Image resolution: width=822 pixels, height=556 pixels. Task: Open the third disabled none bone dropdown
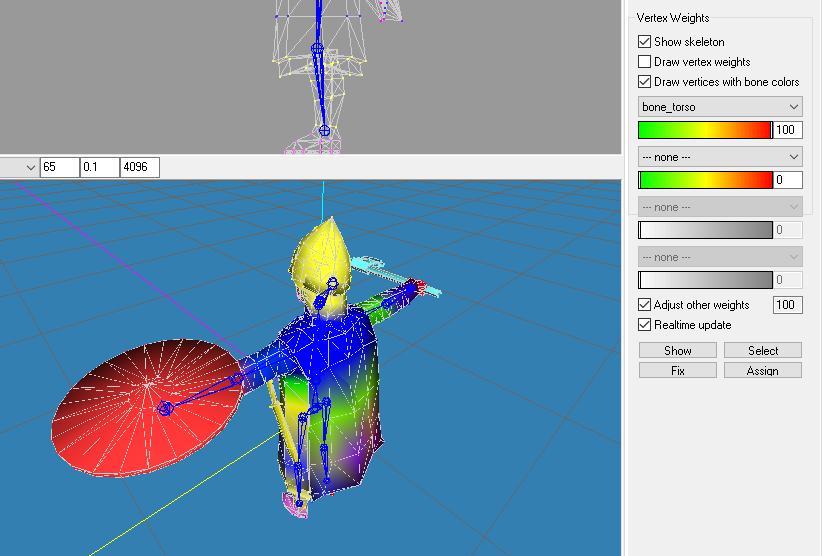pos(720,207)
